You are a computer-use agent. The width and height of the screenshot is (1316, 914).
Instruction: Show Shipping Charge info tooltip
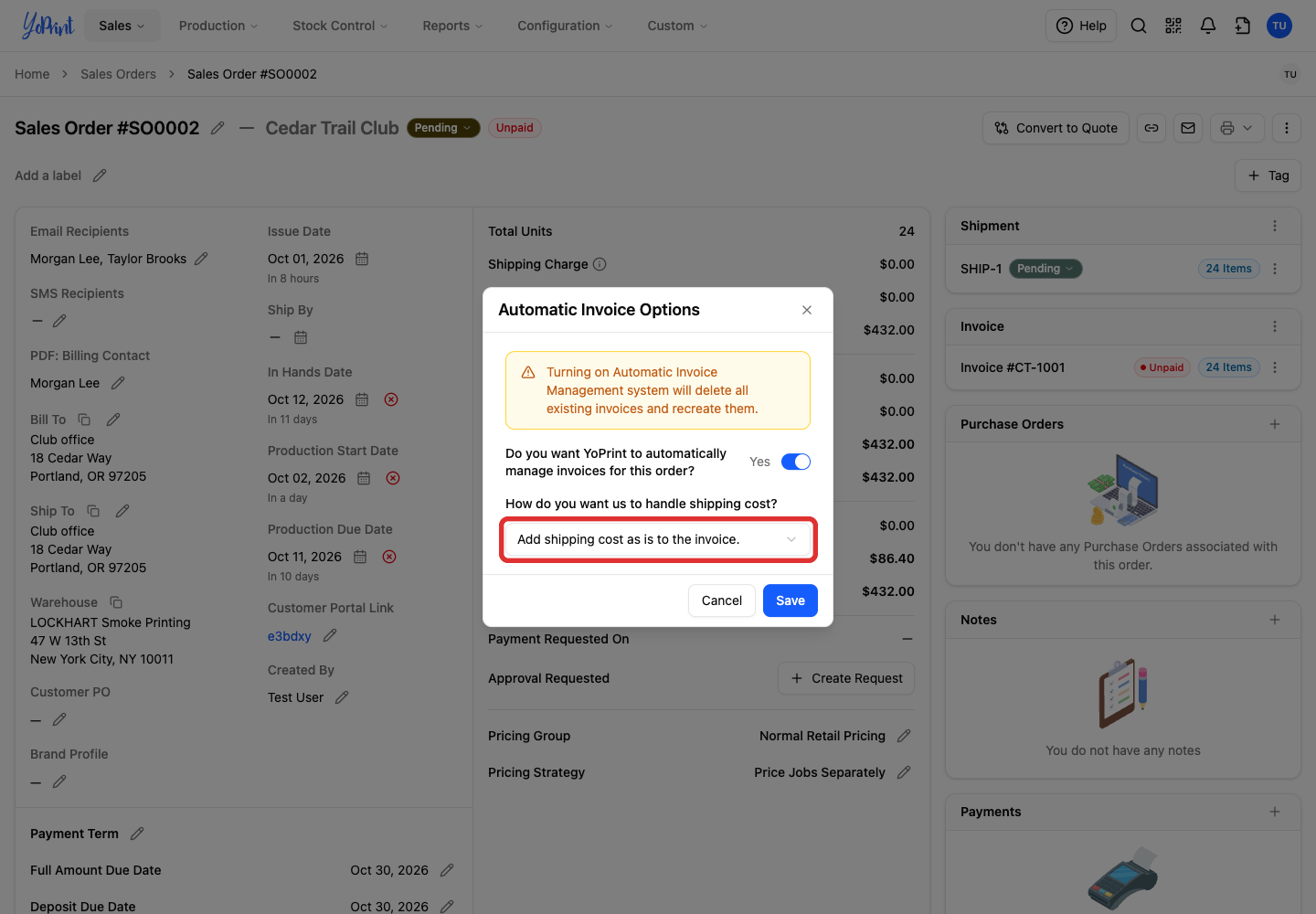600,264
